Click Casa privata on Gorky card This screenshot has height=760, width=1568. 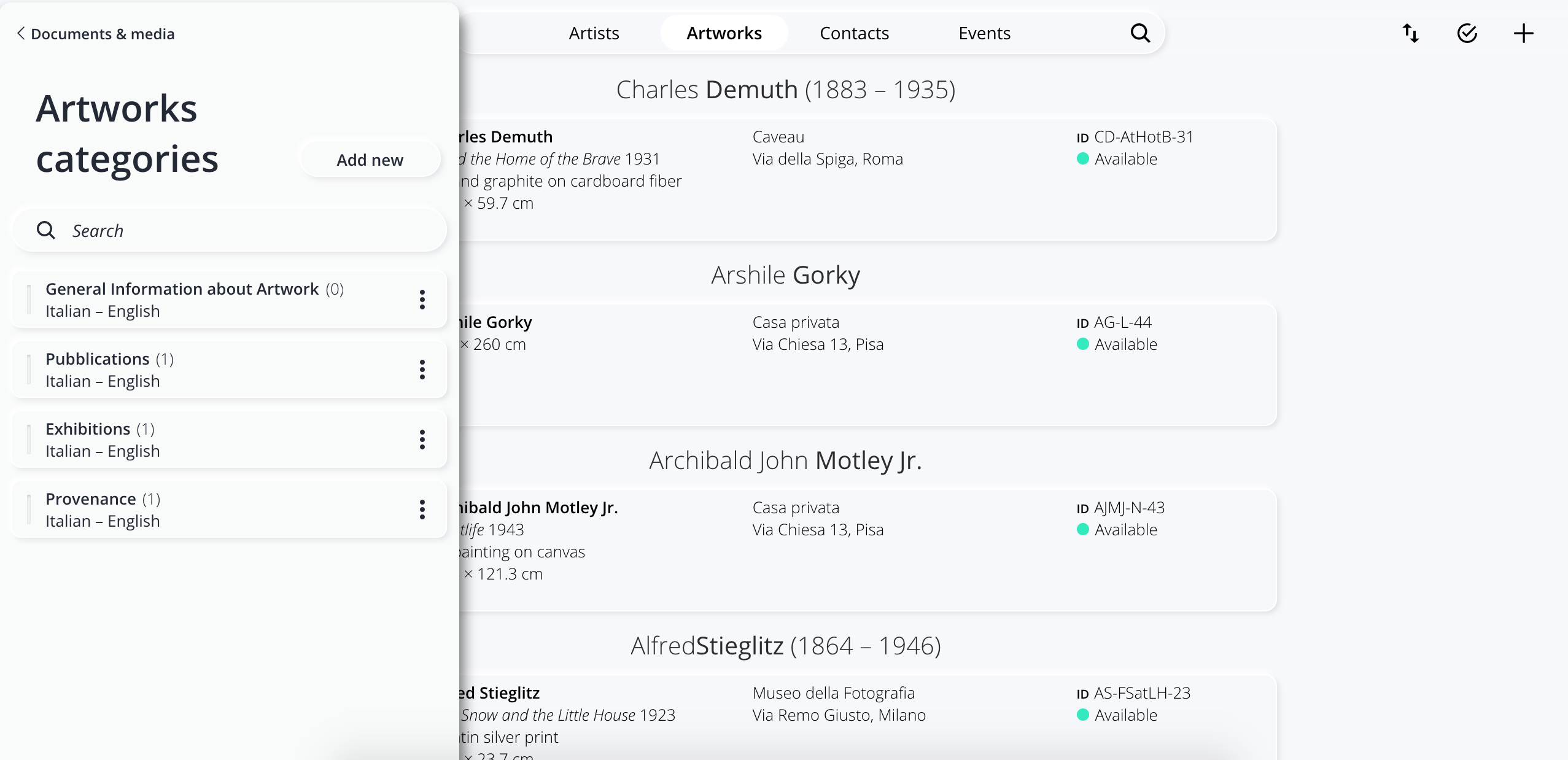[x=796, y=322]
